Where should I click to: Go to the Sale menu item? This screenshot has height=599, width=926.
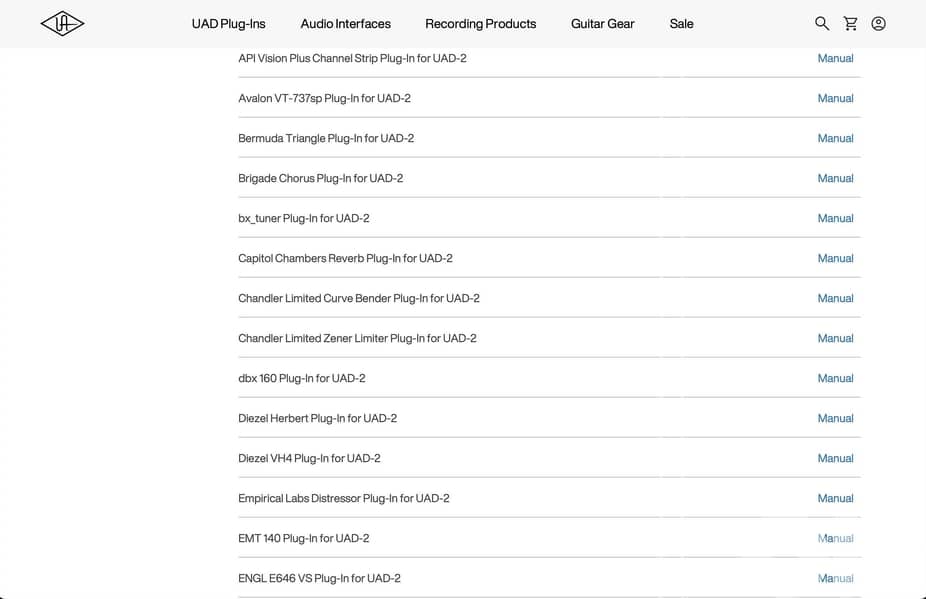tap(681, 23)
